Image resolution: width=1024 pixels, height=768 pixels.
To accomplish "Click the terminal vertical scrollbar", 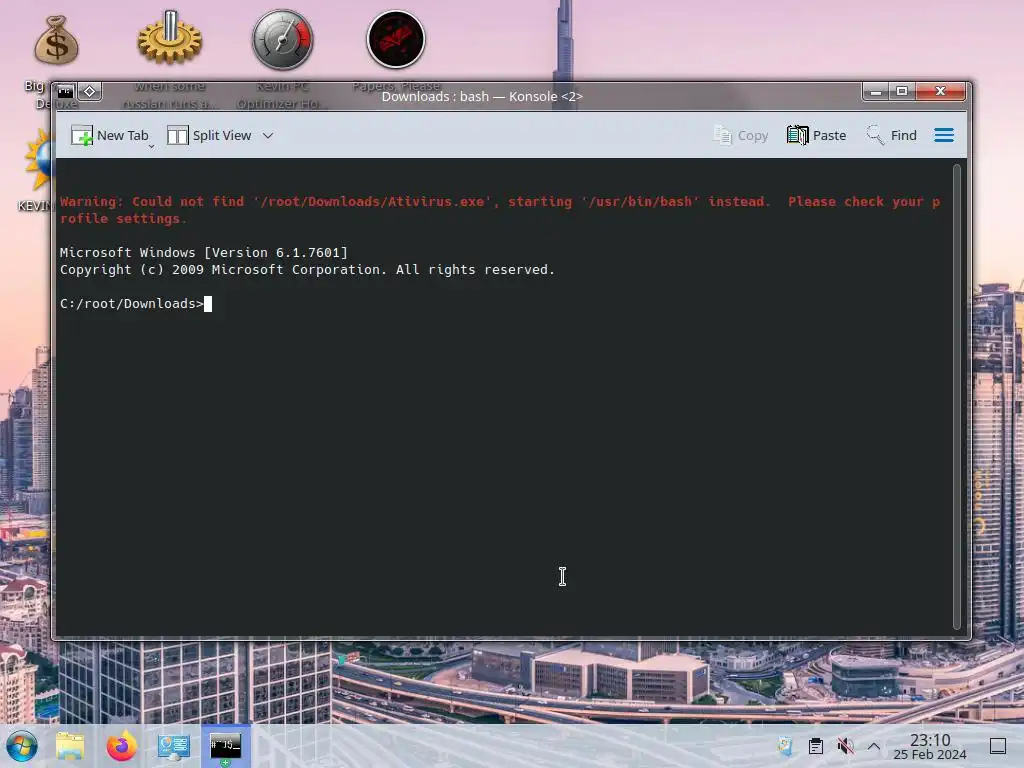I will pyautogui.click(x=957, y=397).
